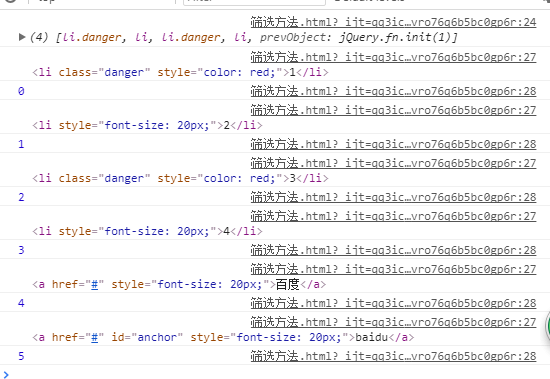Open the :28 source link beside output 0
Viewport: 550px width, 379px height.
point(393,91)
